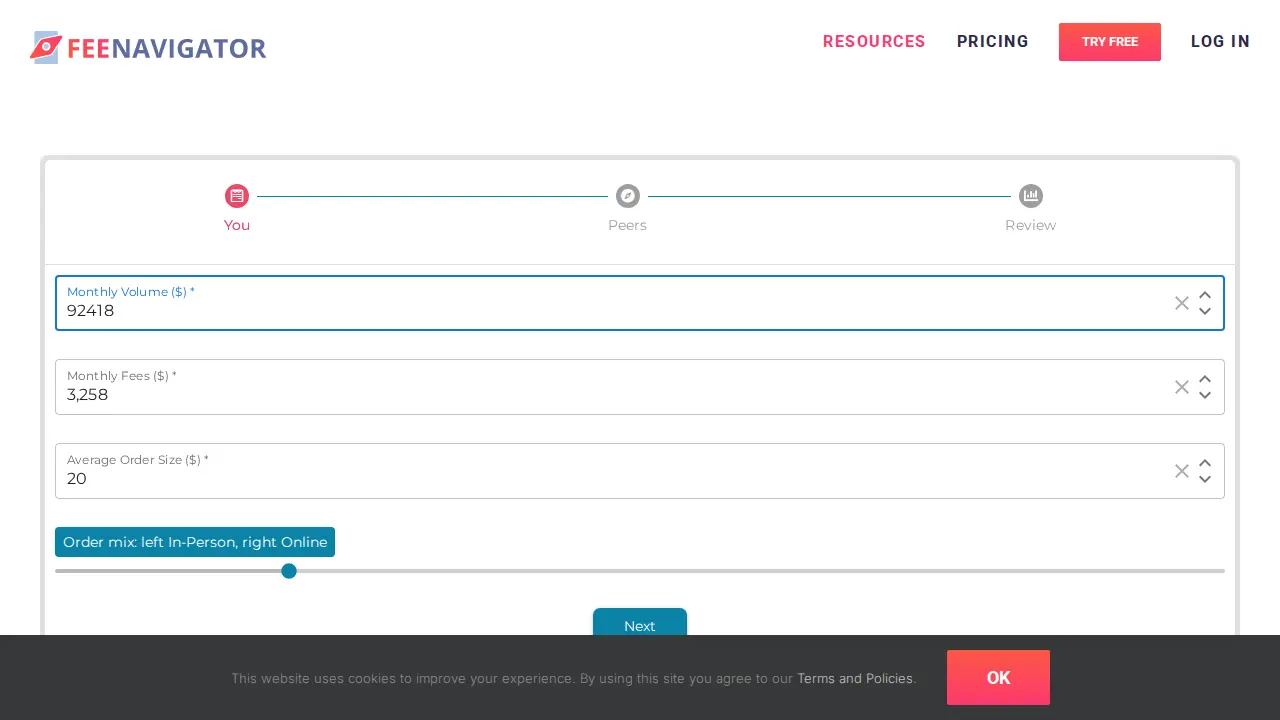Select the Review step chart icon
This screenshot has width=1280, height=720.
[1031, 196]
